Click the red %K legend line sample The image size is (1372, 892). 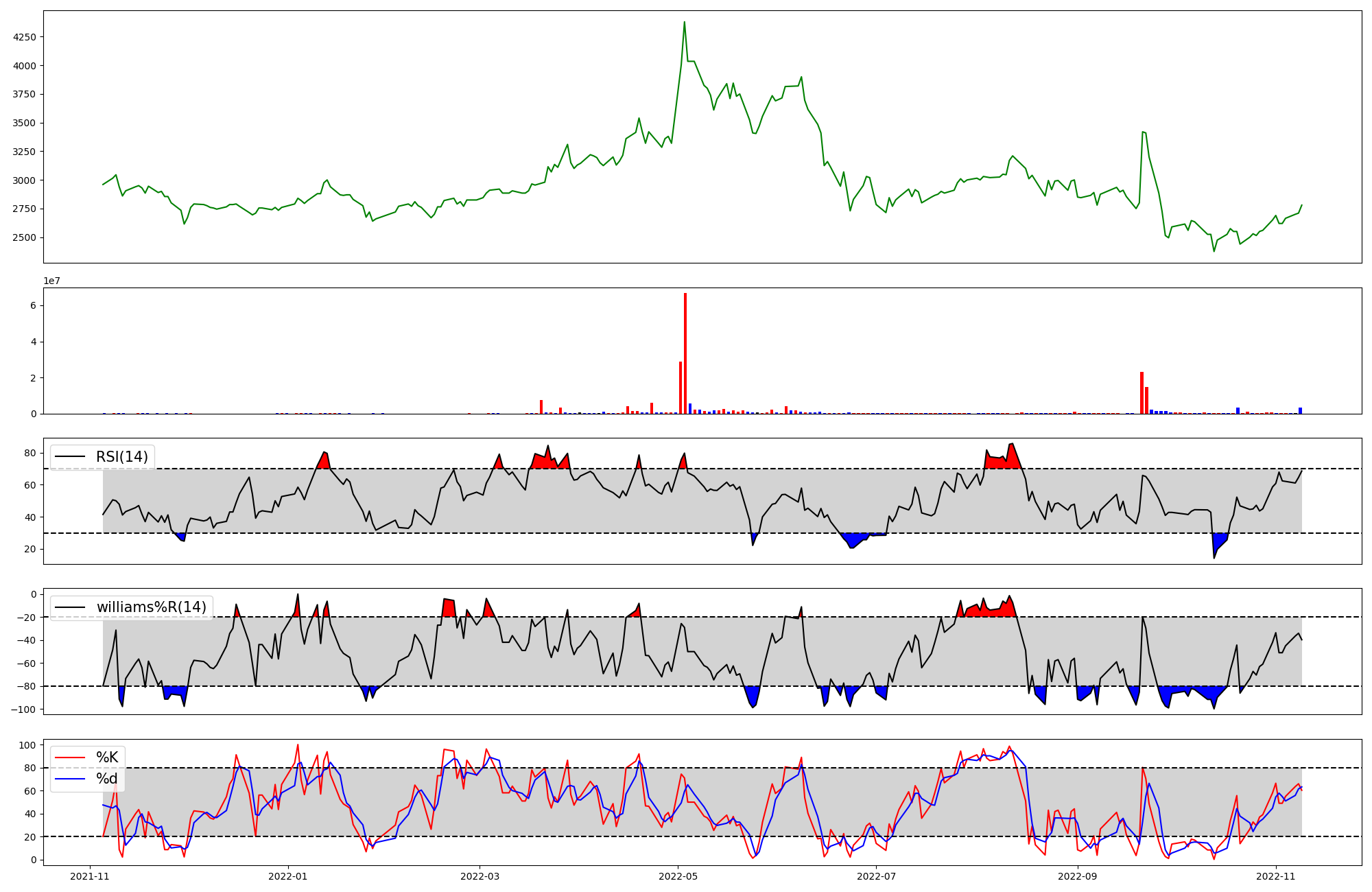[70, 758]
